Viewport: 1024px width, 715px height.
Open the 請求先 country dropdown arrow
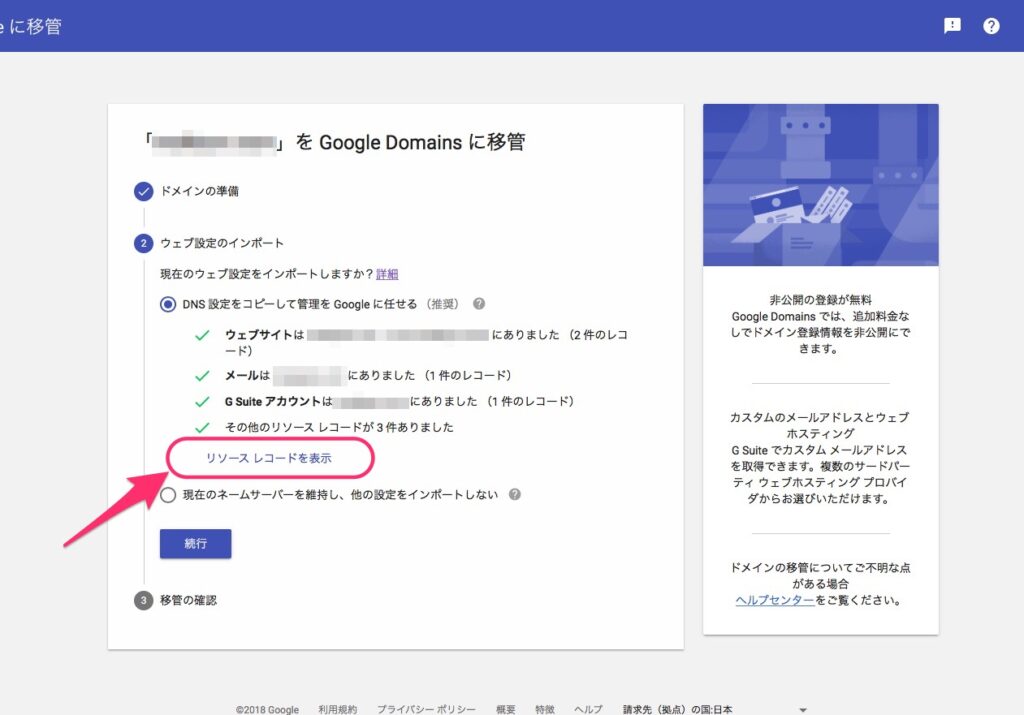click(803, 710)
